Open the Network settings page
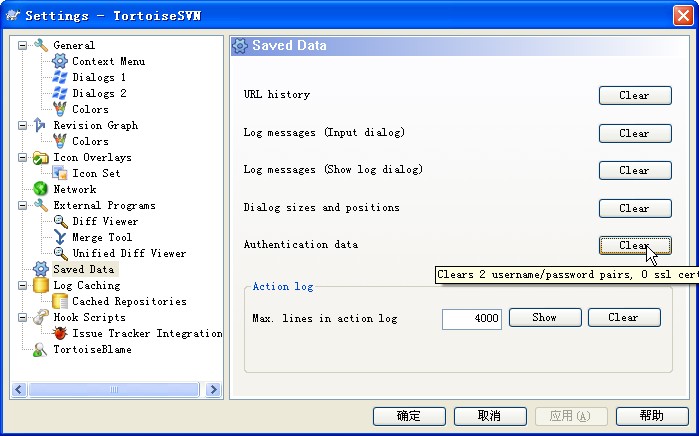 [74, 189]
